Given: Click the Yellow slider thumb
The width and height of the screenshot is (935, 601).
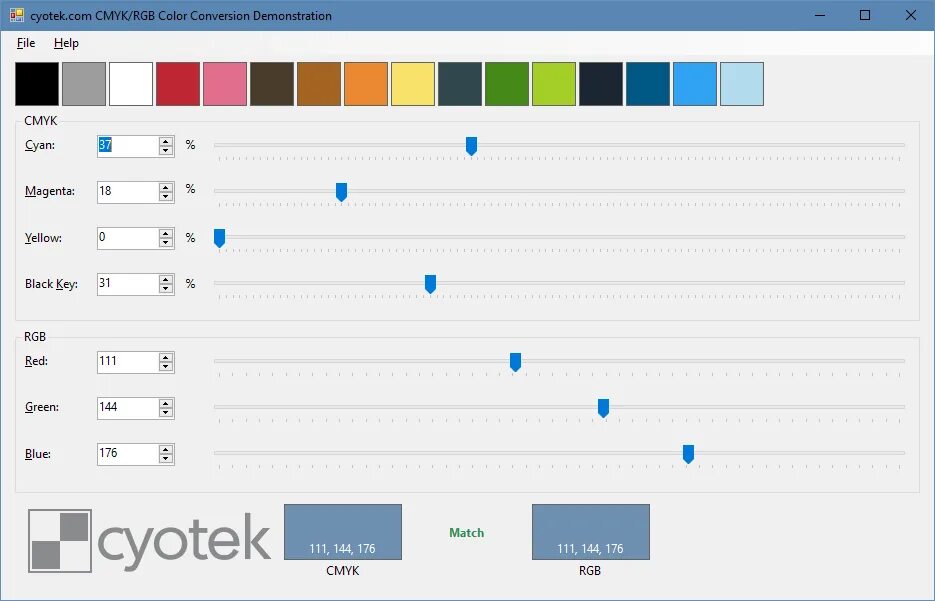Looking at the screenshot, I should click(x=219, y=238).
